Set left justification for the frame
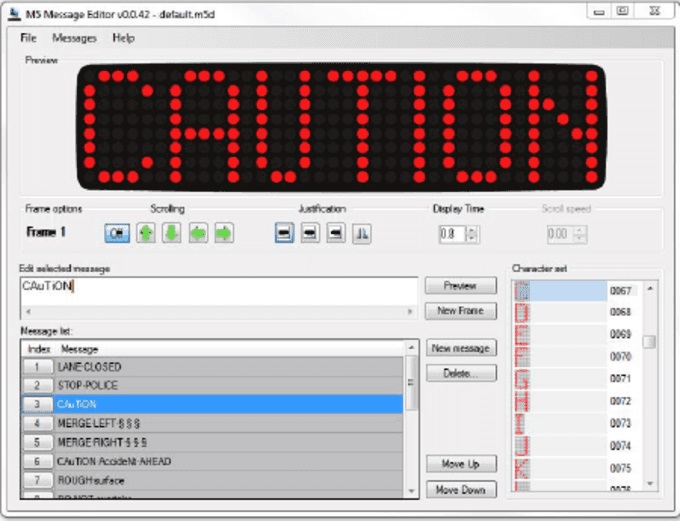 point(285,233)
